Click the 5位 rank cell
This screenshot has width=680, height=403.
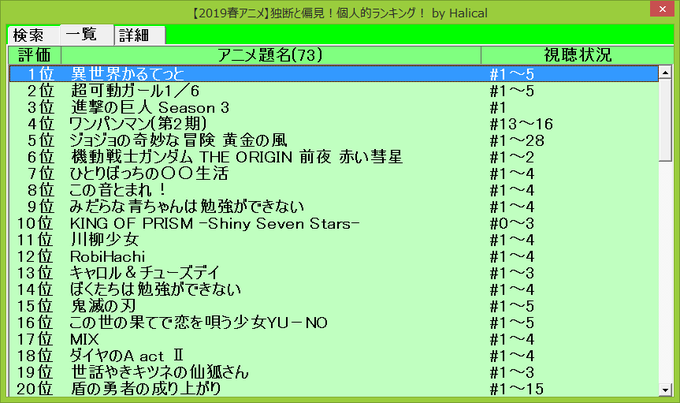pyautogui.click(x=41, y=141)
